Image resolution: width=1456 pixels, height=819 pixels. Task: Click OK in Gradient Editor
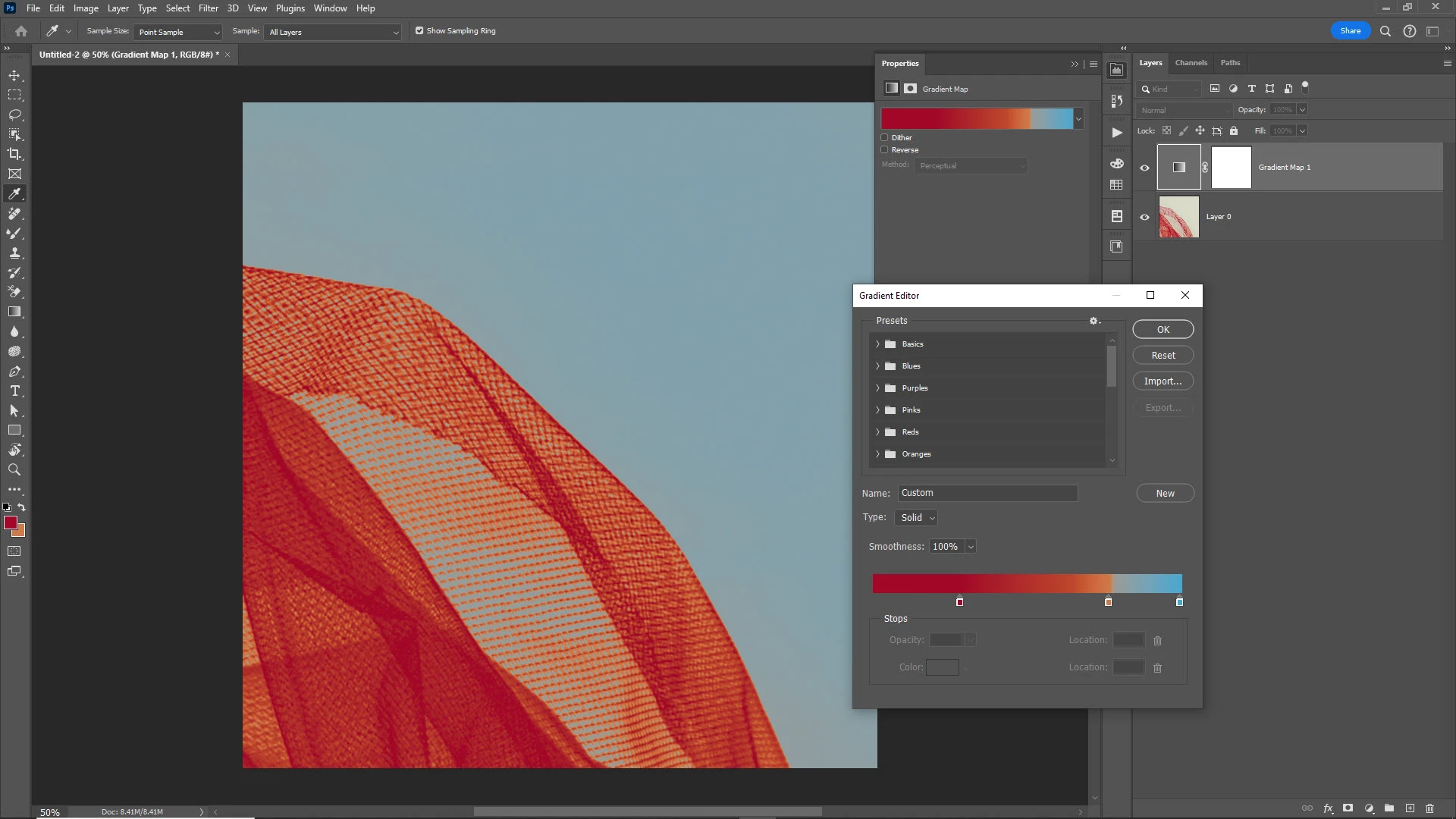(x=1163, y=329)
